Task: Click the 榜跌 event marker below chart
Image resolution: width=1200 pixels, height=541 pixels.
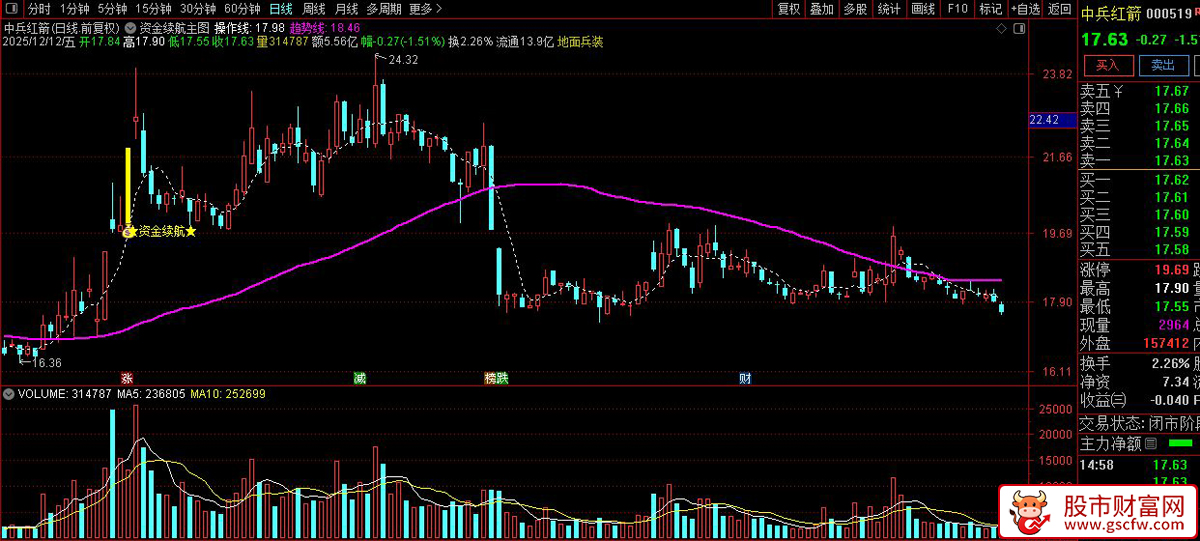Action: click(x=496, y=378)
